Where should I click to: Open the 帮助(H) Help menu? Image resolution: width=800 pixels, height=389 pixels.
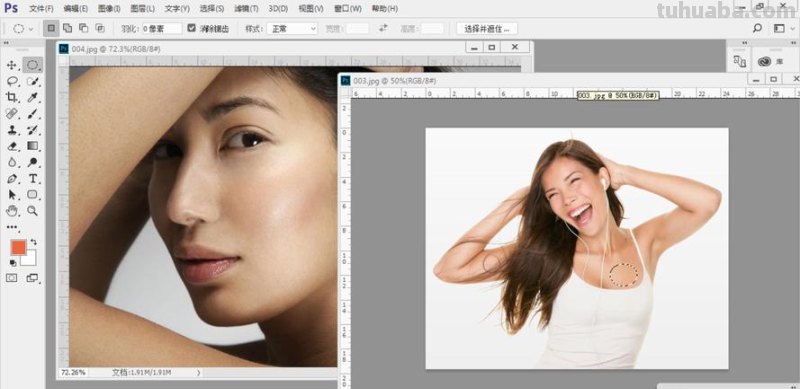(385, 9)
